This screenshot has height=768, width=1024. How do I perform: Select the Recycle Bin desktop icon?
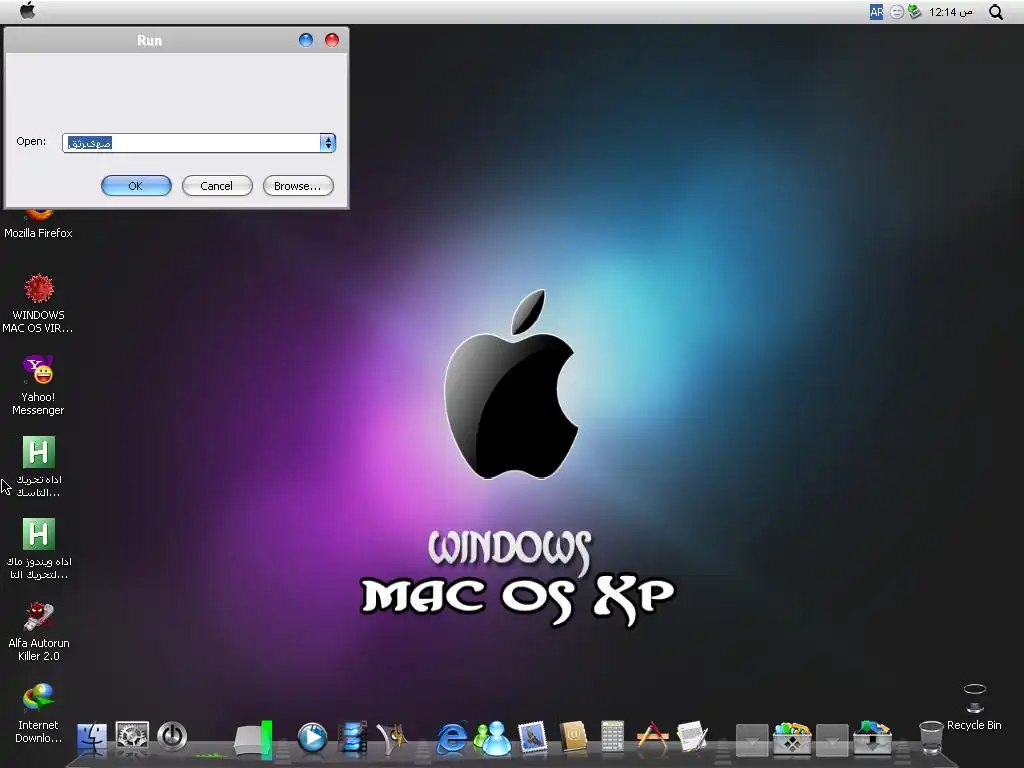[974, 707]
